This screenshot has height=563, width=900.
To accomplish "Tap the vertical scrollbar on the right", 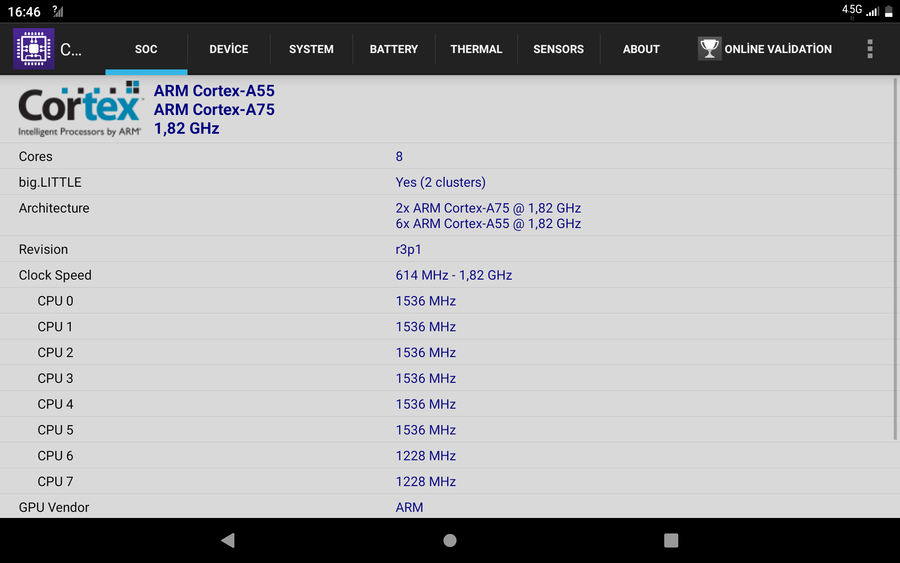I will pyautogui.click(x=895, y=259).
